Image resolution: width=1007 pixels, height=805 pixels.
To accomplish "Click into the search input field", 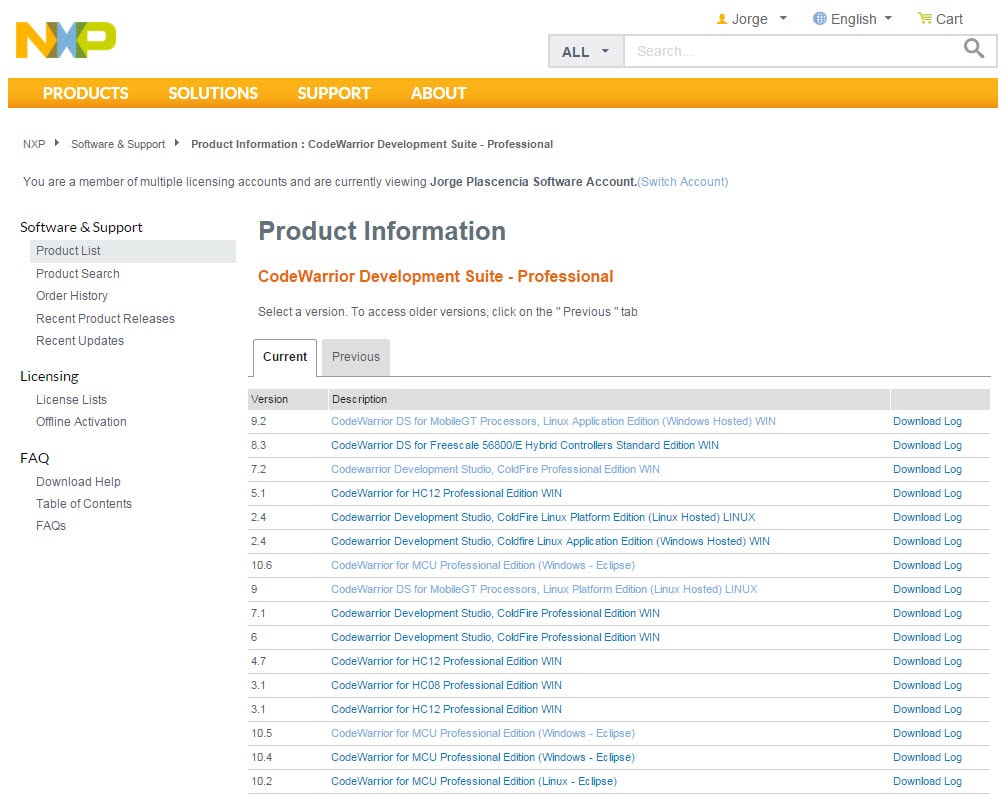I will [790, 51].
